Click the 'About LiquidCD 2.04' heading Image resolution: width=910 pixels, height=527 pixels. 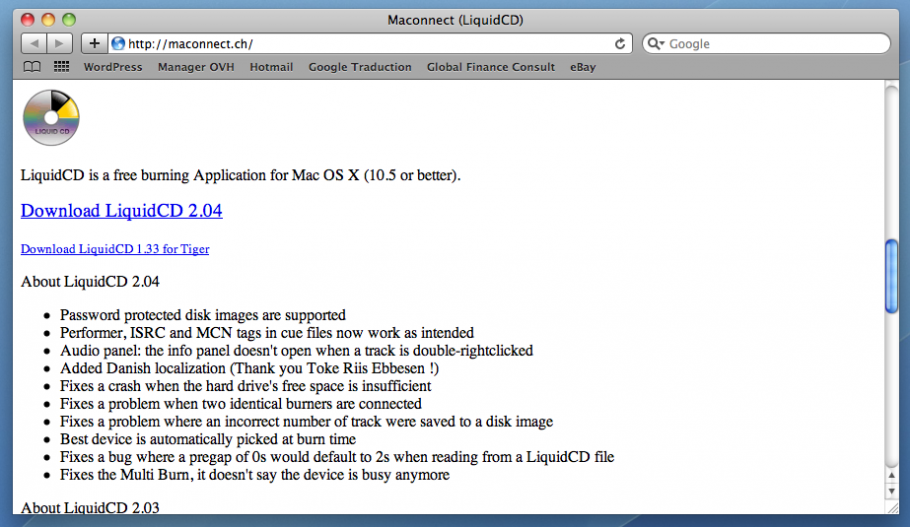[90, 281]
